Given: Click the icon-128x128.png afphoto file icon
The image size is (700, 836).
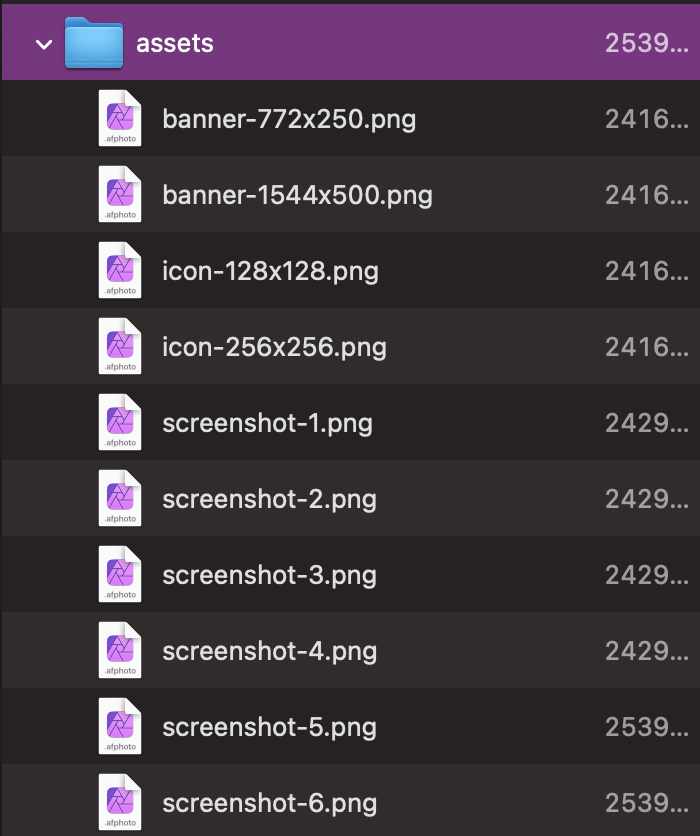Looking at the screenshot, I should tap(120, 271).
